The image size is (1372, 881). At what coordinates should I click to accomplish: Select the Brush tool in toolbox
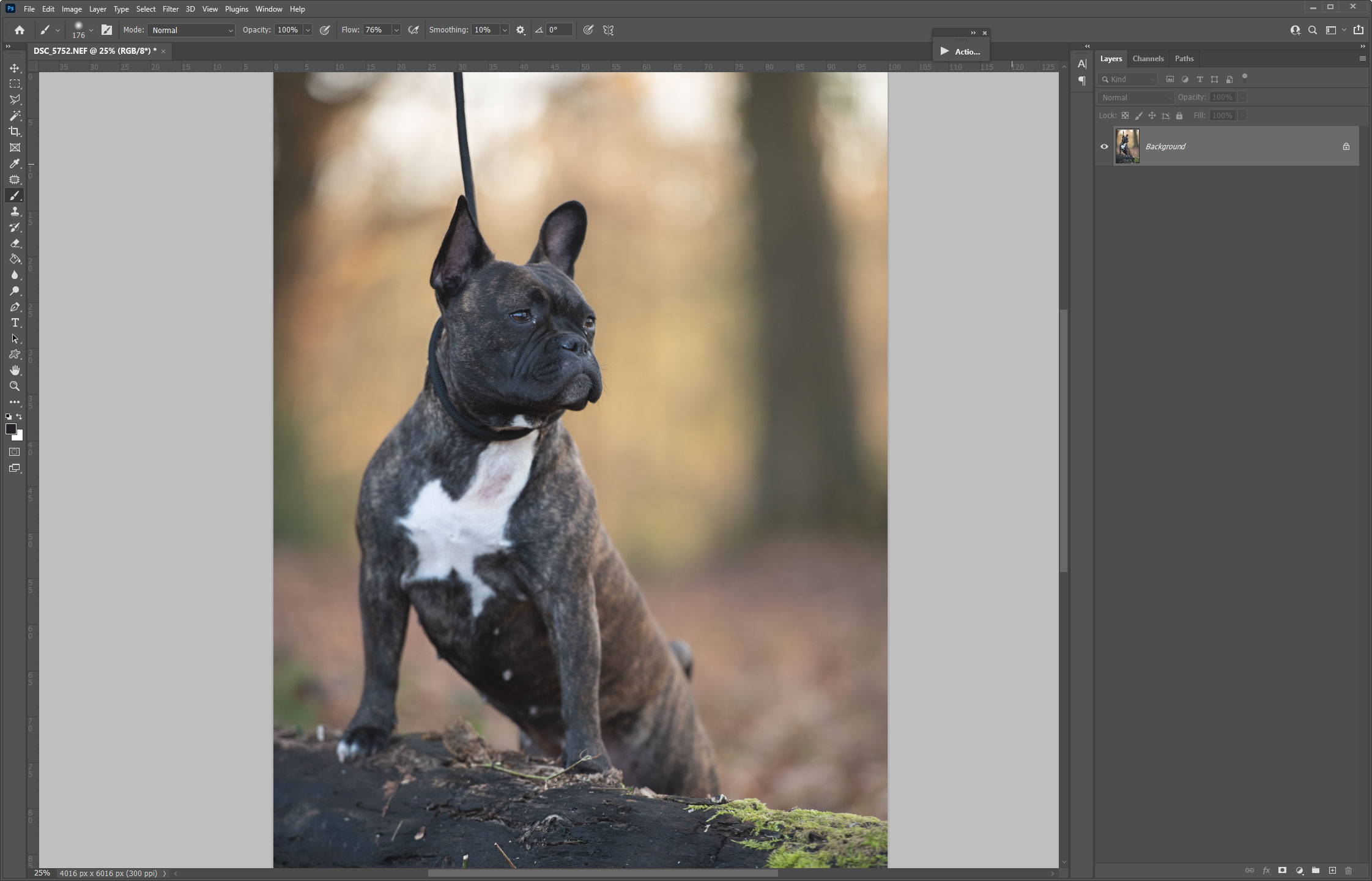coord(15,195)
